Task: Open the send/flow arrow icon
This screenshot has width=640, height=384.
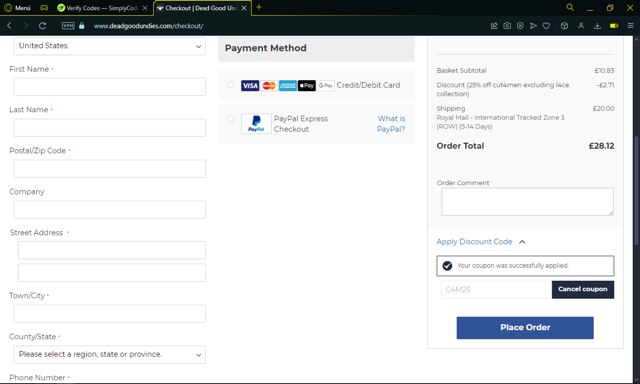Action: click(x=533, y=26)
